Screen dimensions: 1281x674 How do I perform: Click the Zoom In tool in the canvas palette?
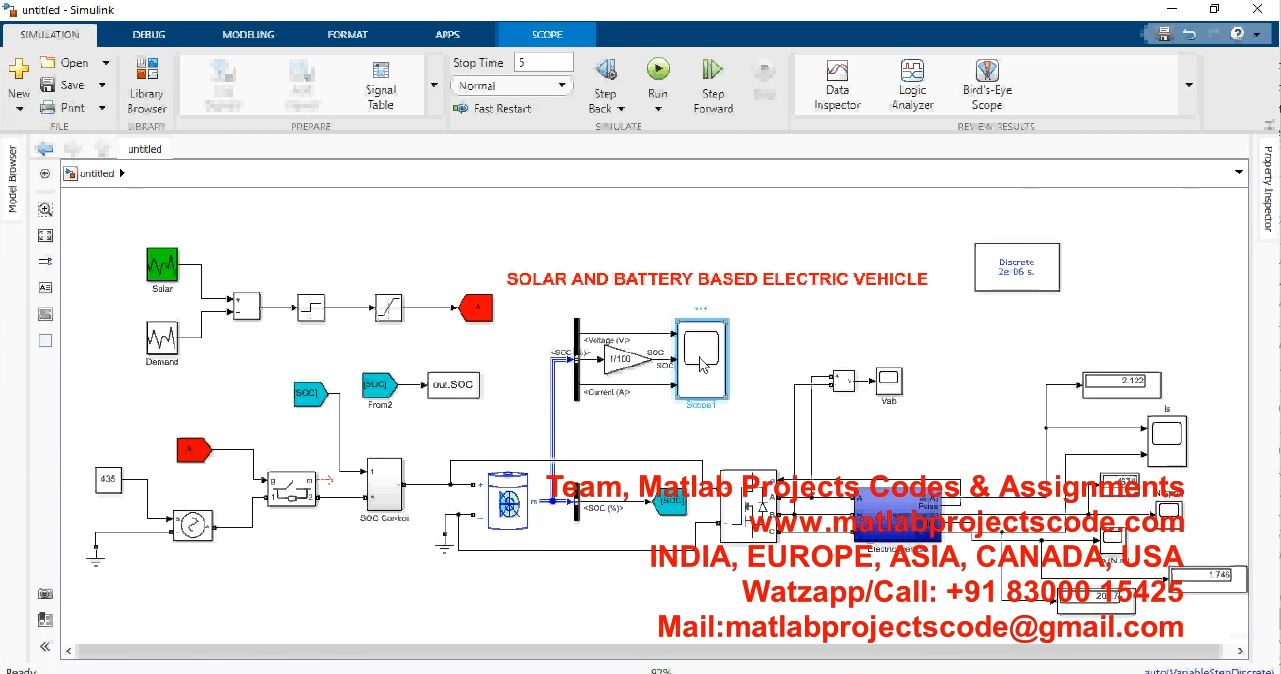(x=45, y=210)
